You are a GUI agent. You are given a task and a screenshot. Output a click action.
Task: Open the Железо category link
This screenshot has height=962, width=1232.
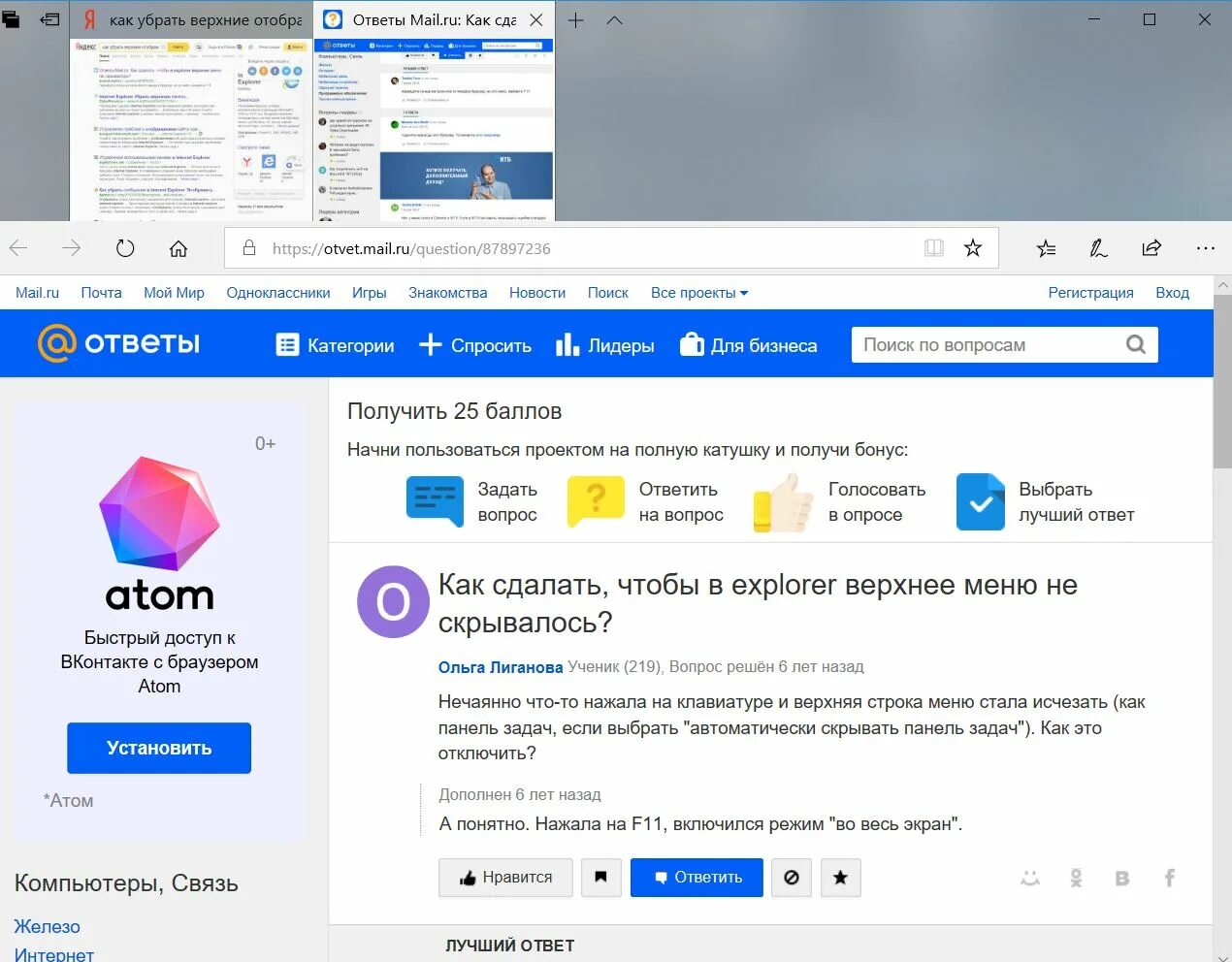click(x=47, y=926)
